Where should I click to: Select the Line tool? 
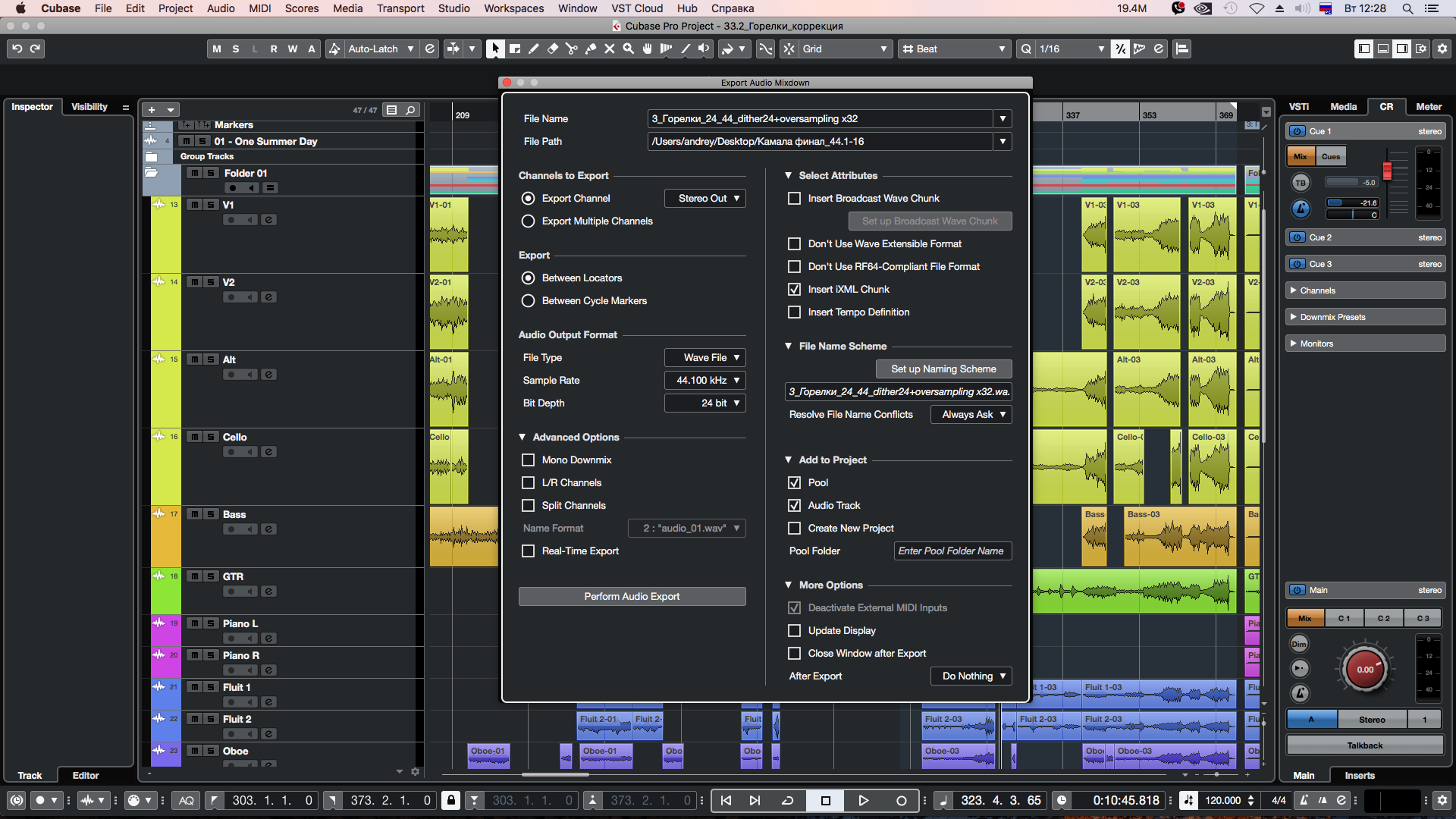point(686,49)
